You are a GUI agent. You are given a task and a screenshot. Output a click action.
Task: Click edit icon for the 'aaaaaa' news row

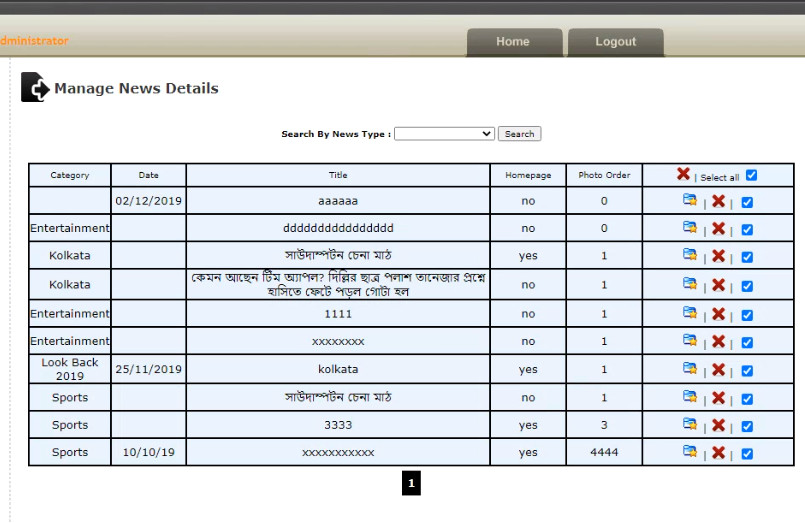689,200
